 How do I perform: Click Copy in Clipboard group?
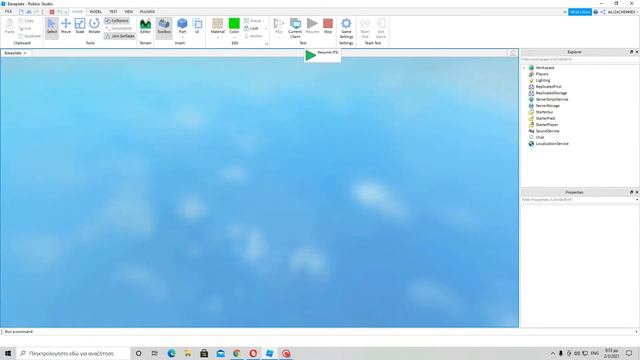(26, 20)
